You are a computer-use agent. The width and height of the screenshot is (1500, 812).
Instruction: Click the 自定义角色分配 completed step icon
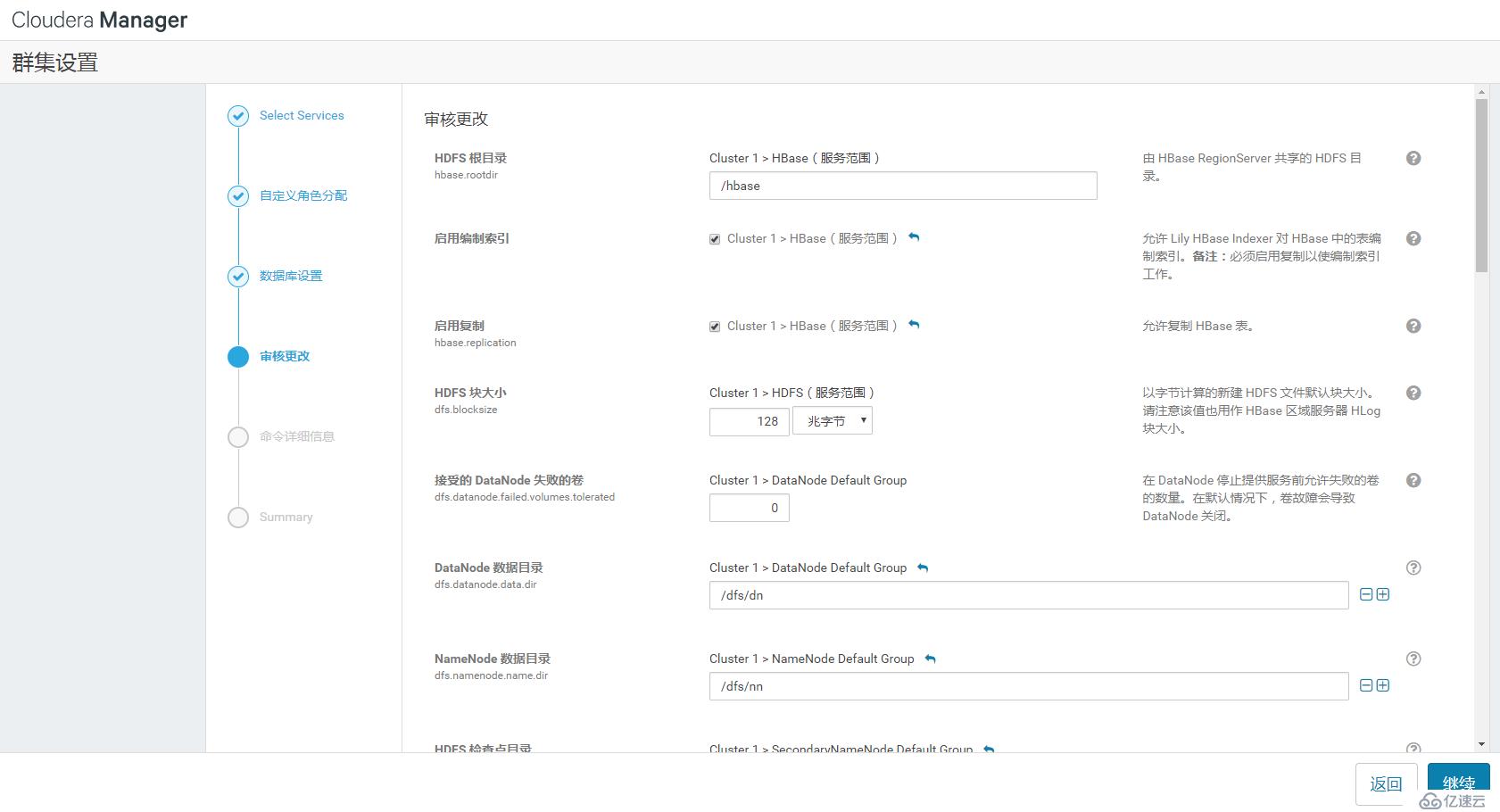238,196
